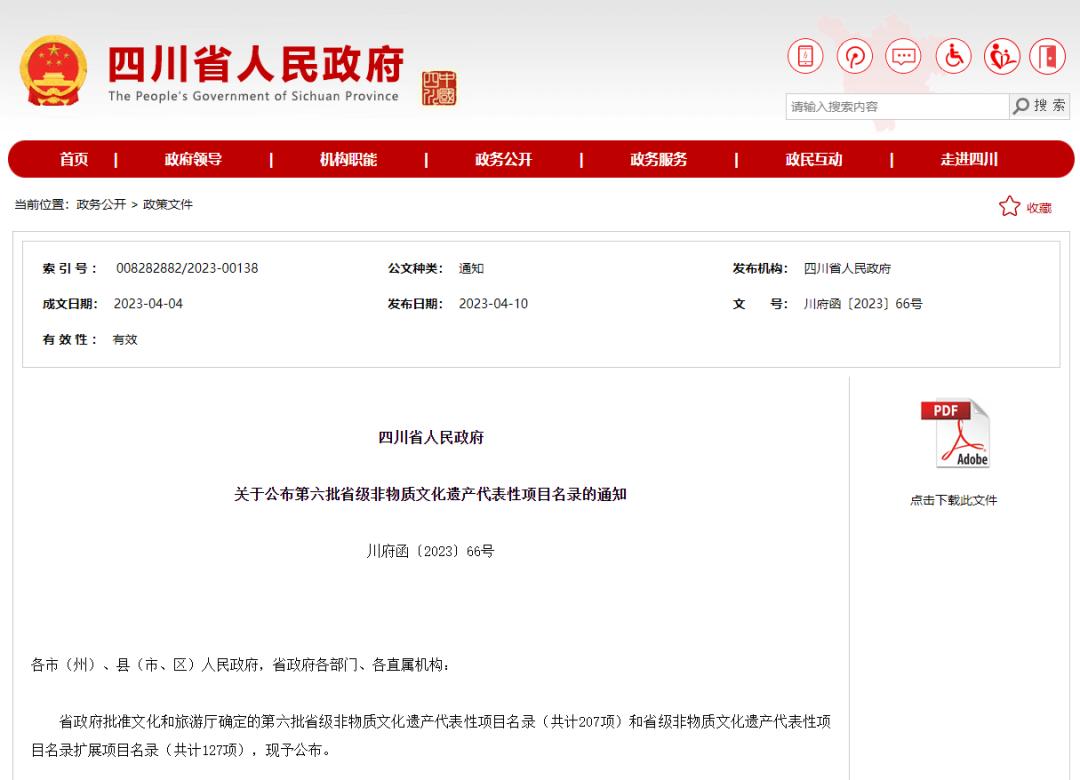Image resolution: width=1080 pixels, height=780 pixels.
Task: Click 政务公开 in the breadcrumb path
Action: tap(101, 205)
